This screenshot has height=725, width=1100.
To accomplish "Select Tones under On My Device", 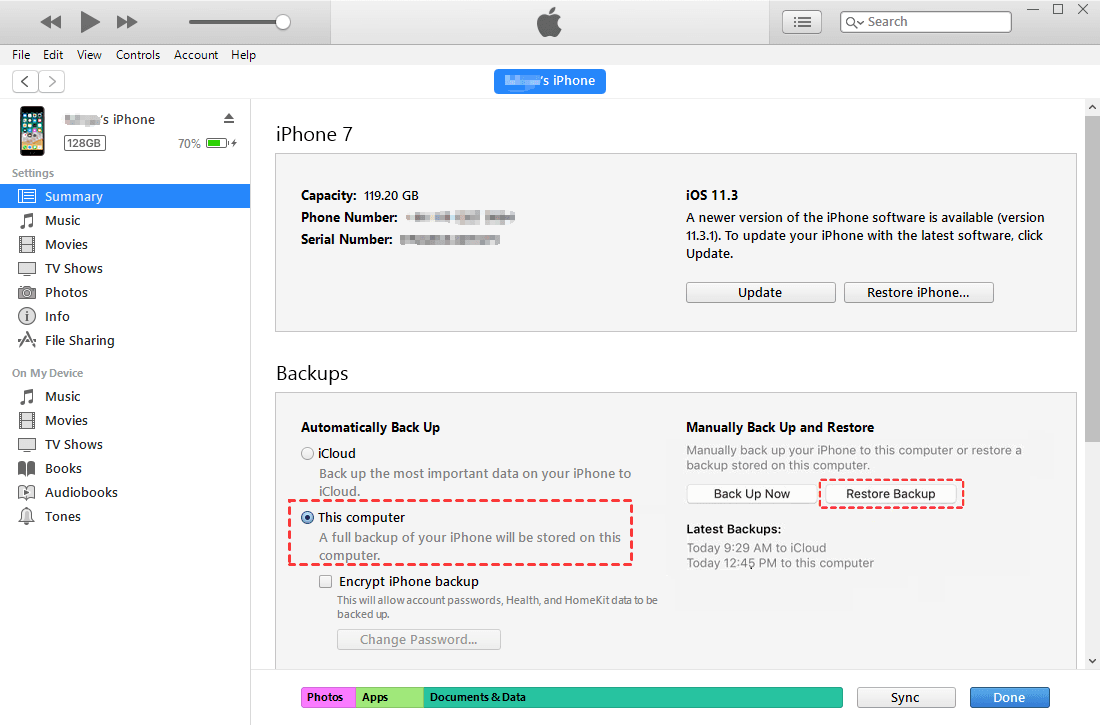I will (x=62, y=516).
